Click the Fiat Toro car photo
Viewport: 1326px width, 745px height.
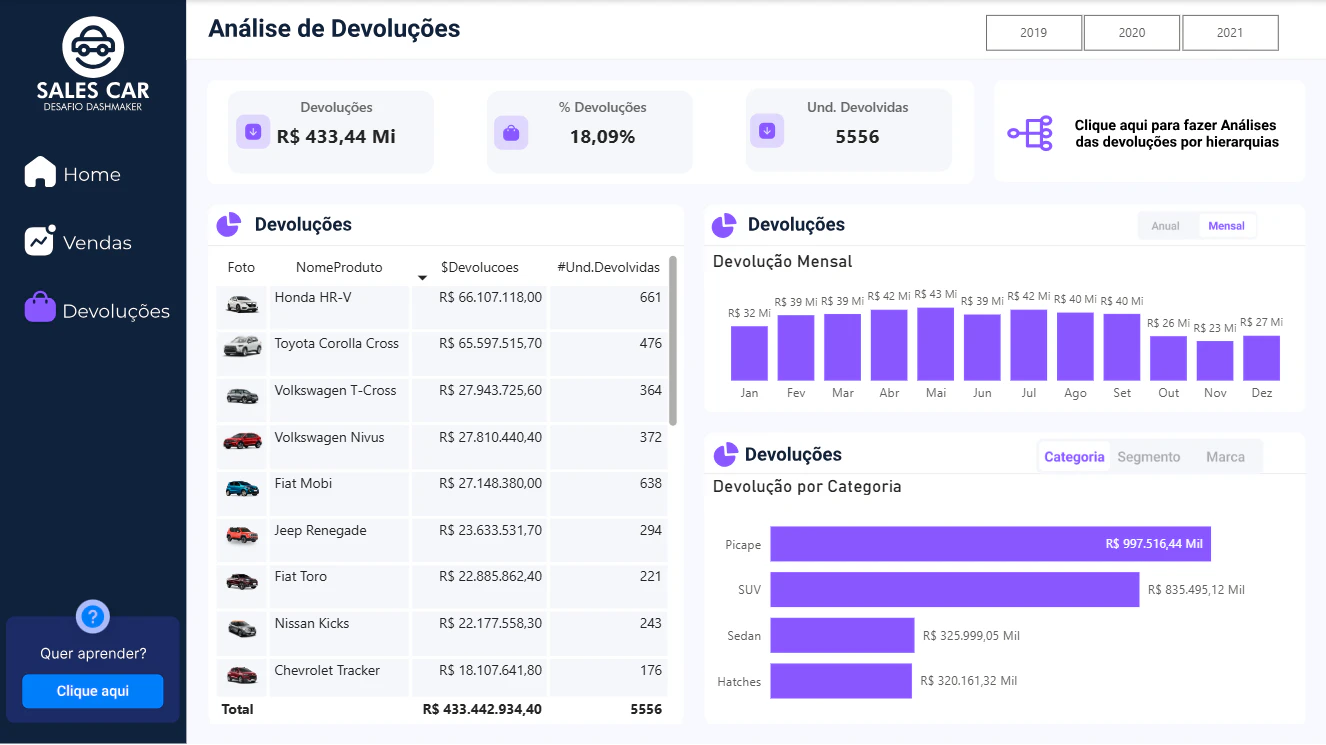[x=242, y=581]
